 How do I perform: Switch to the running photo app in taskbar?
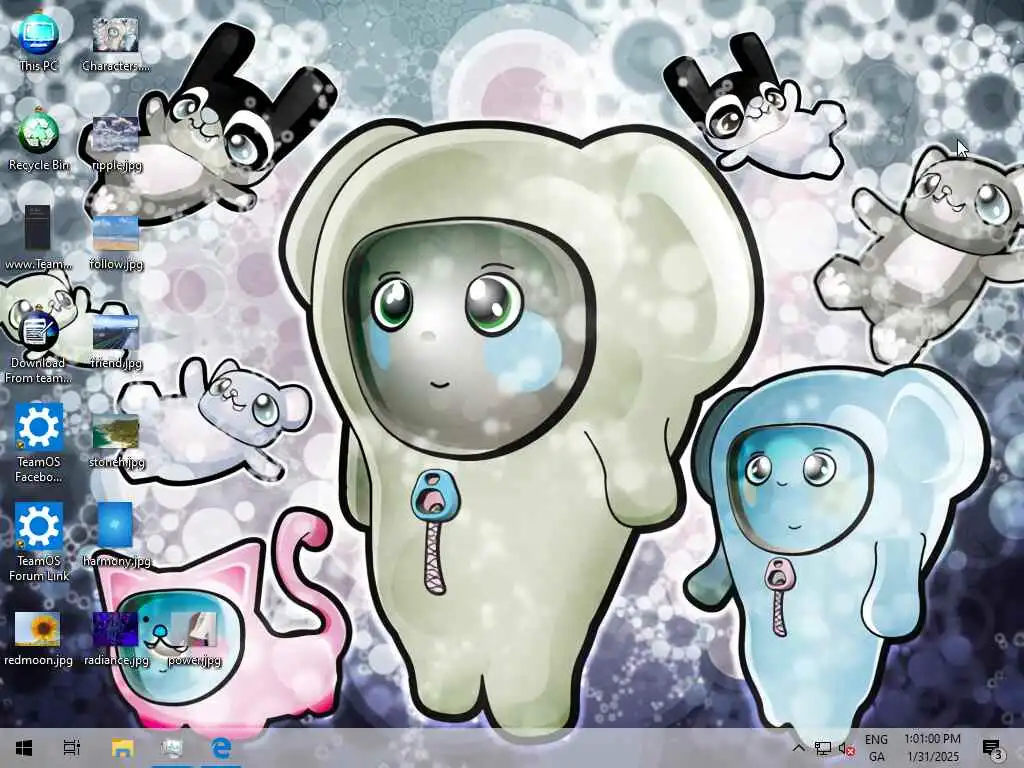coord(172,748)
